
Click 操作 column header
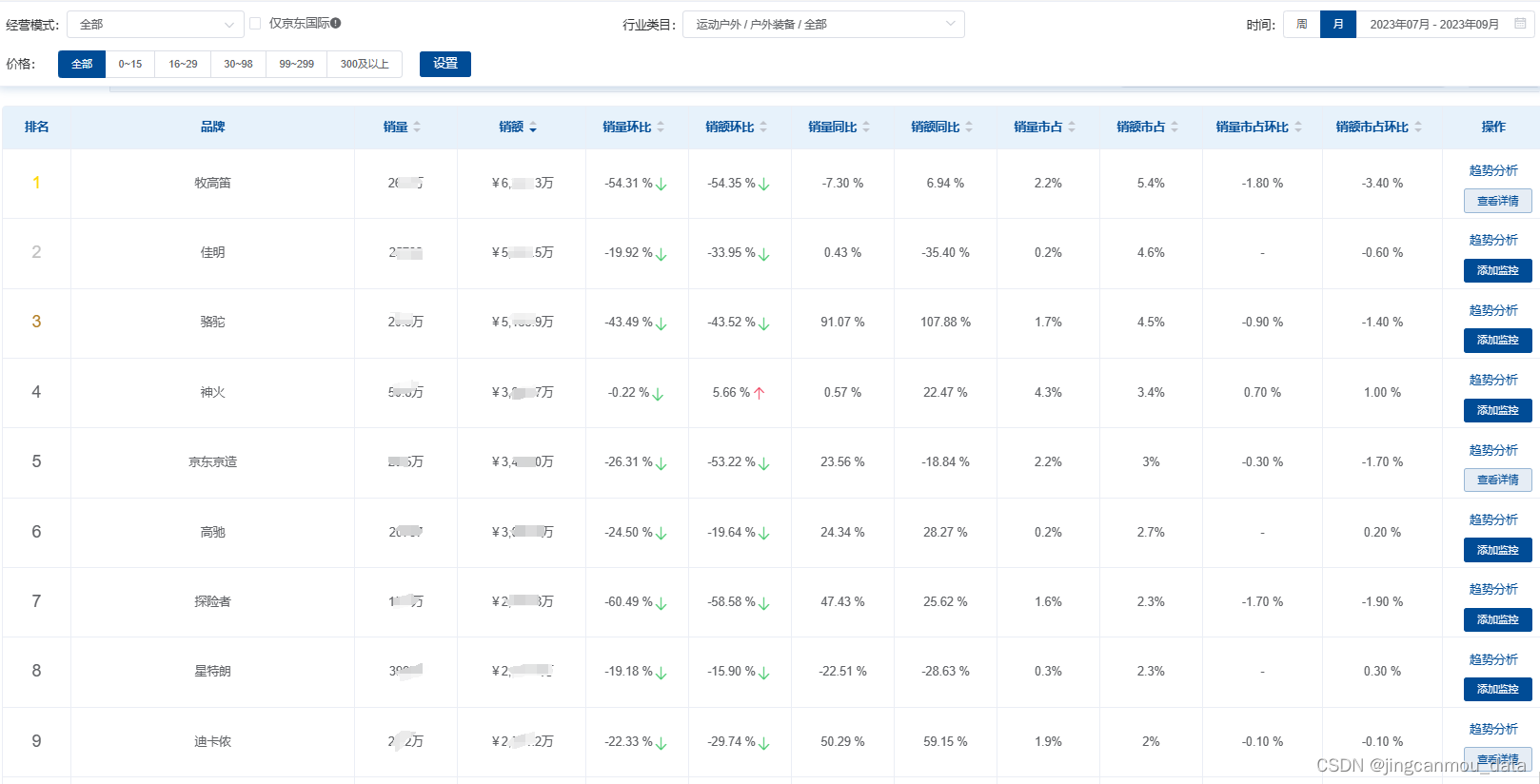(1493, 127)
